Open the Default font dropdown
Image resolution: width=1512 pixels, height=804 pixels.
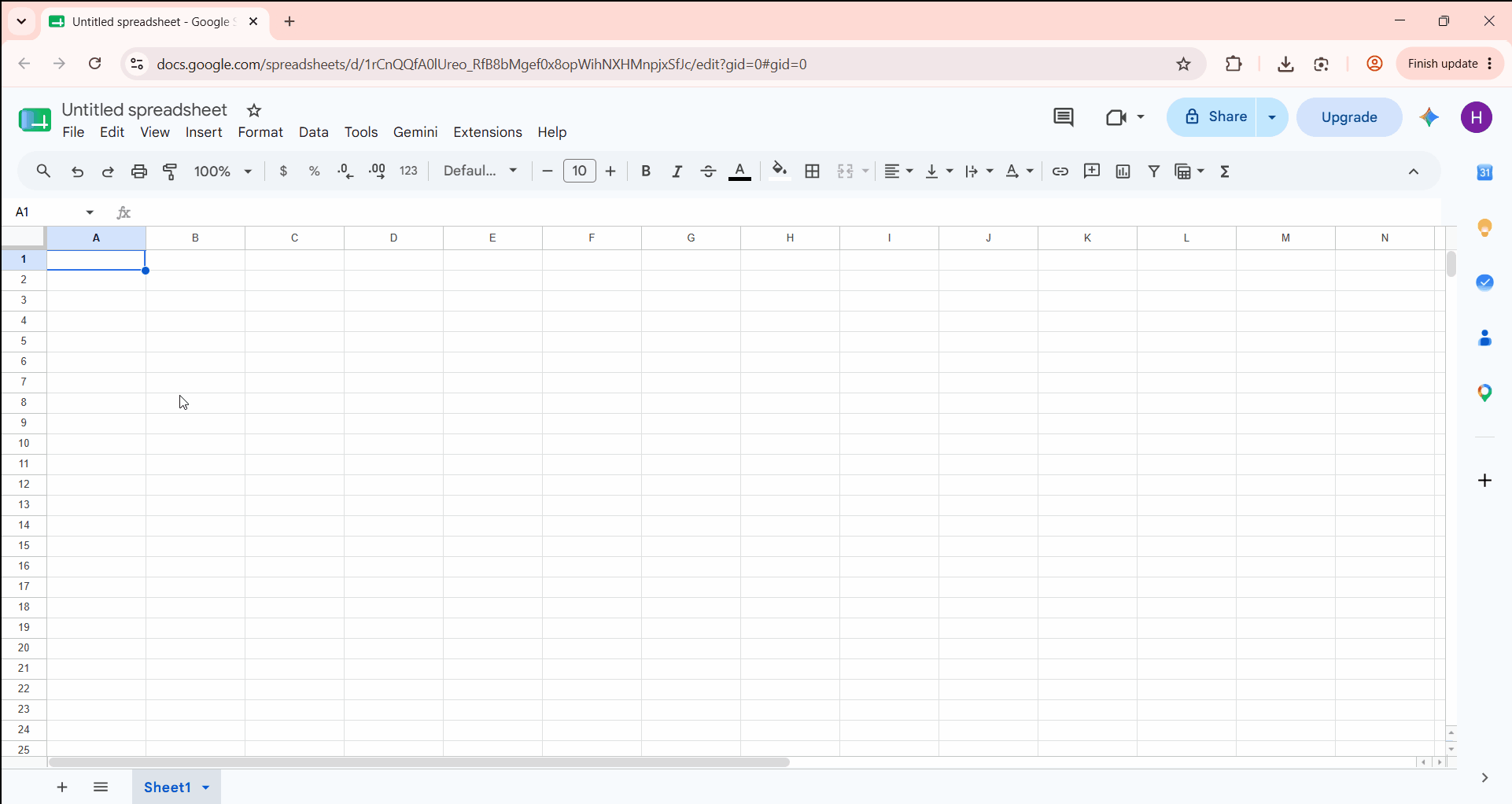481,171
